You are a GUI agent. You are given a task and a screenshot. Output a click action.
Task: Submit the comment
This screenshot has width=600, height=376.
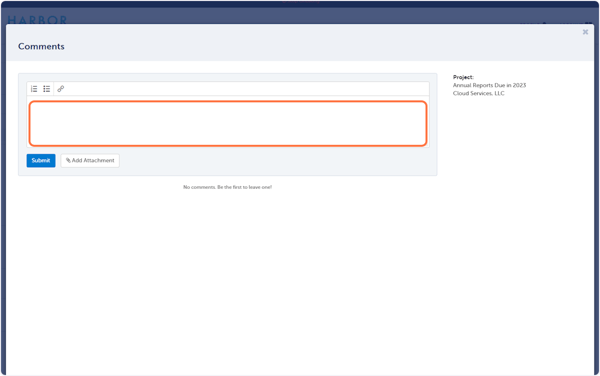coord(41,161)
